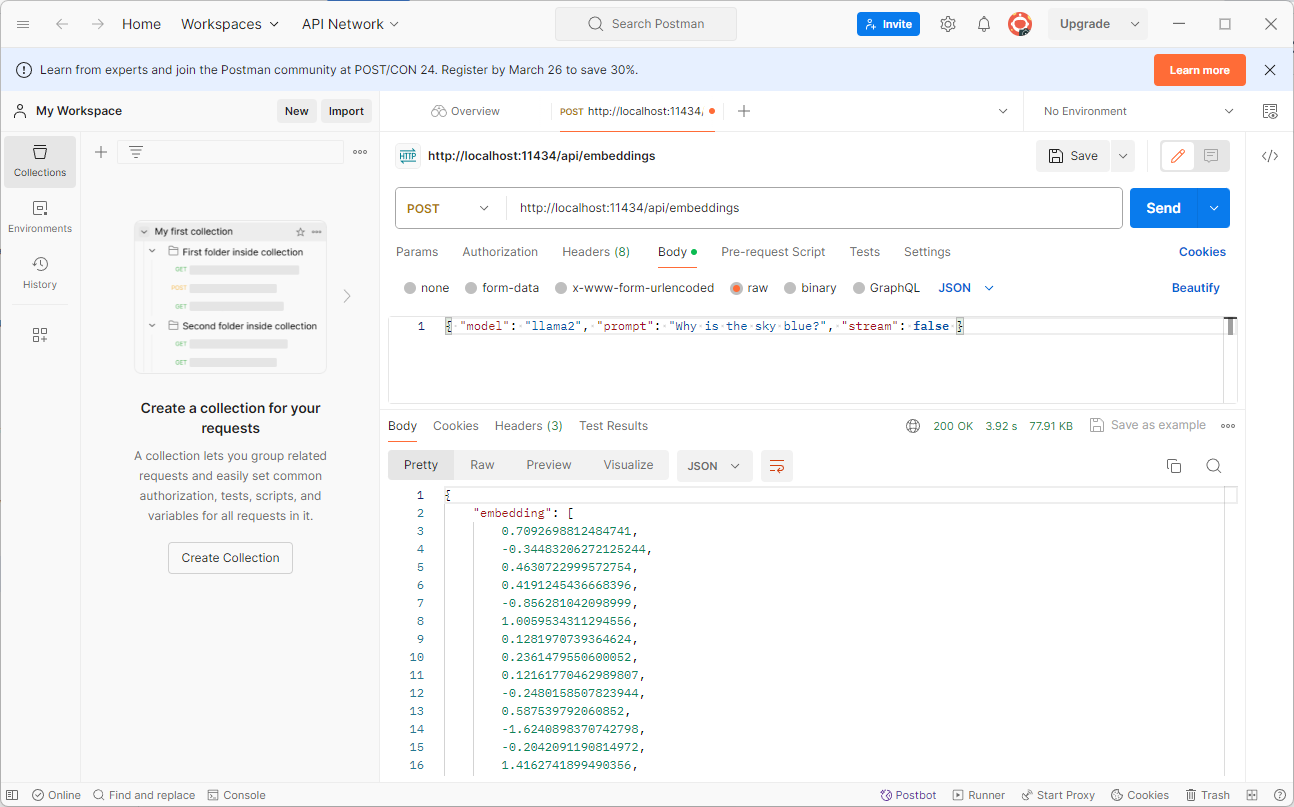Open the hamburger menu icon
The height and width of the screenshot is (807, 1294).
24,24
